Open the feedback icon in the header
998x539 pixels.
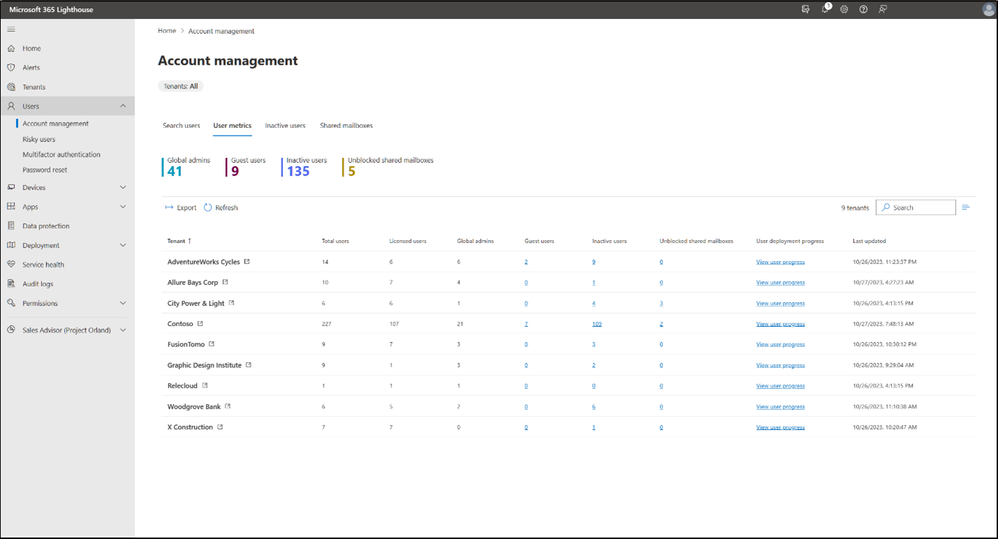coord(883,10)
